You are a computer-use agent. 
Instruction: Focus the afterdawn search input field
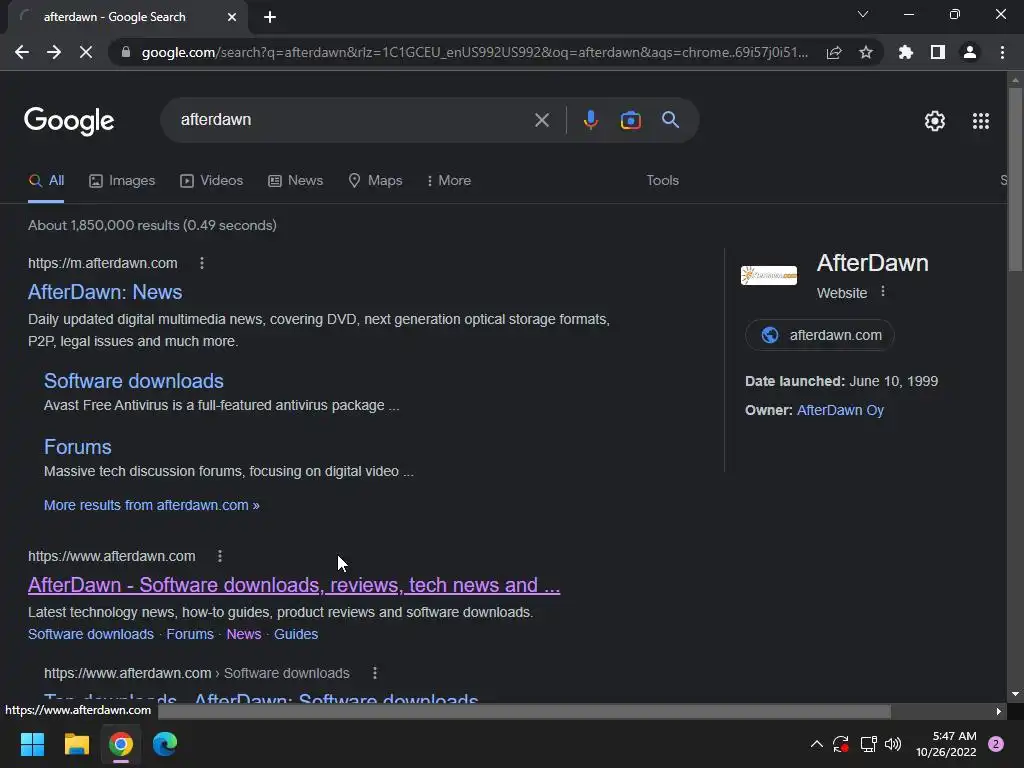tap(353, 120)
